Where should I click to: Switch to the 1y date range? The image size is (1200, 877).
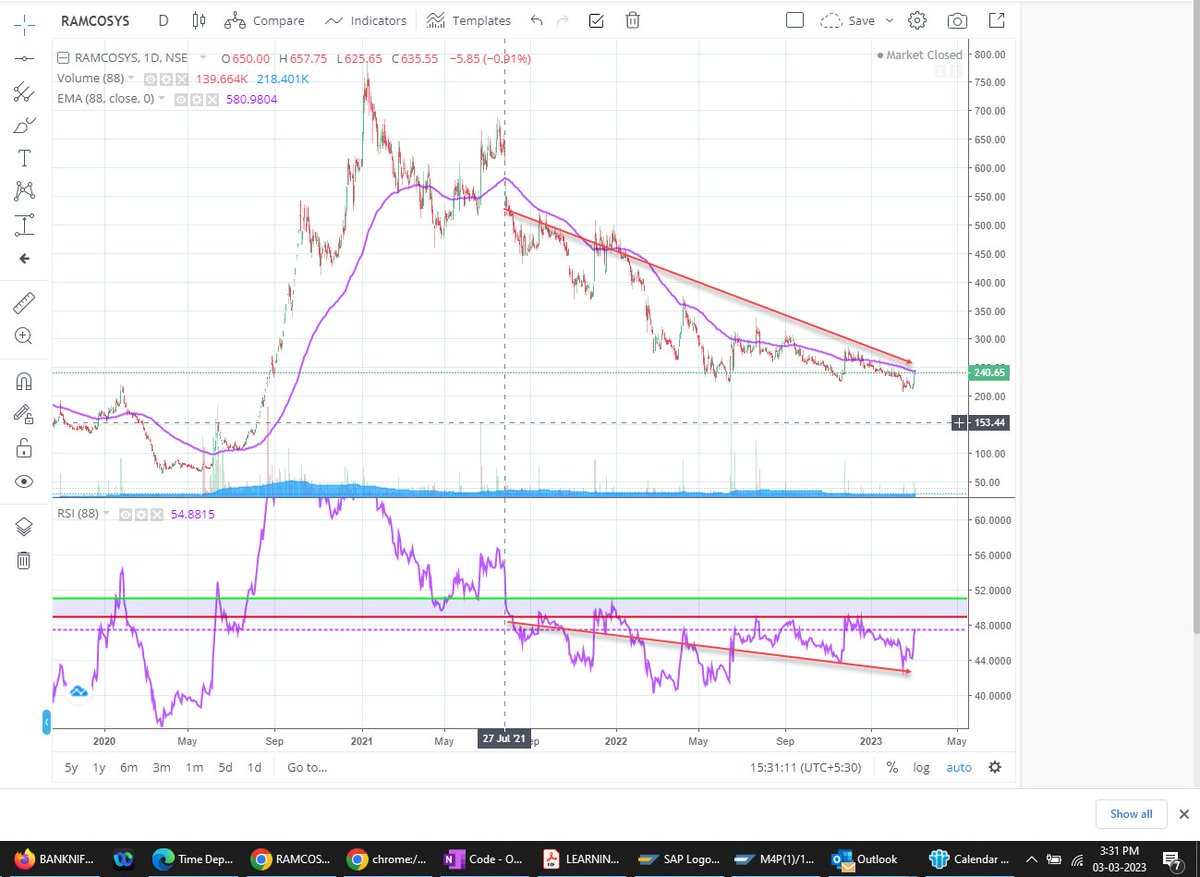[x=99, y=768]
